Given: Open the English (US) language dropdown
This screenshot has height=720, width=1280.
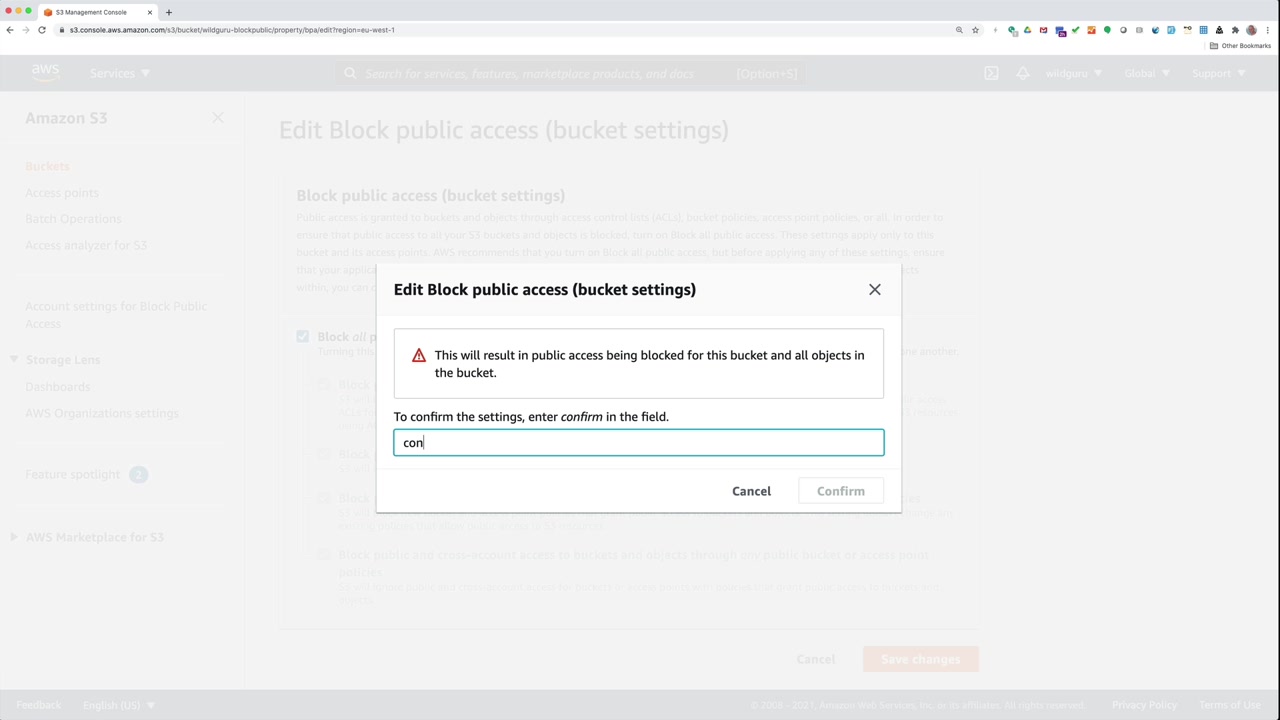Looking at the screenshot, I should 119,705.
